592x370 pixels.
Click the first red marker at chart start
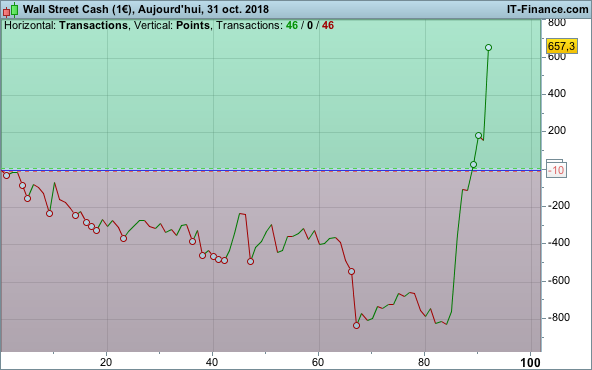pos(6,176)
